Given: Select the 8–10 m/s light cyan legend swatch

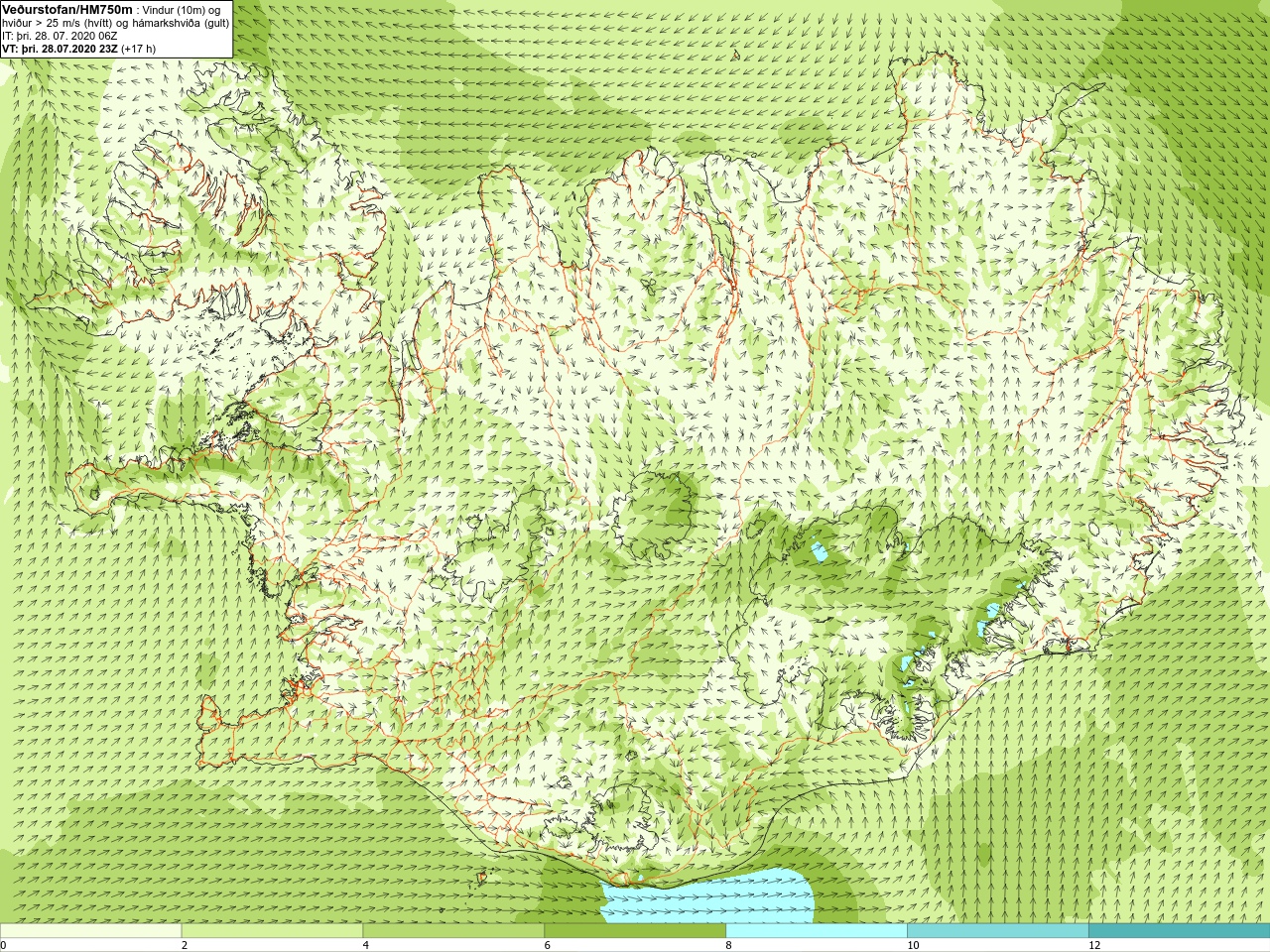Looking at the screenshot, I should click(x=817, y=931).
